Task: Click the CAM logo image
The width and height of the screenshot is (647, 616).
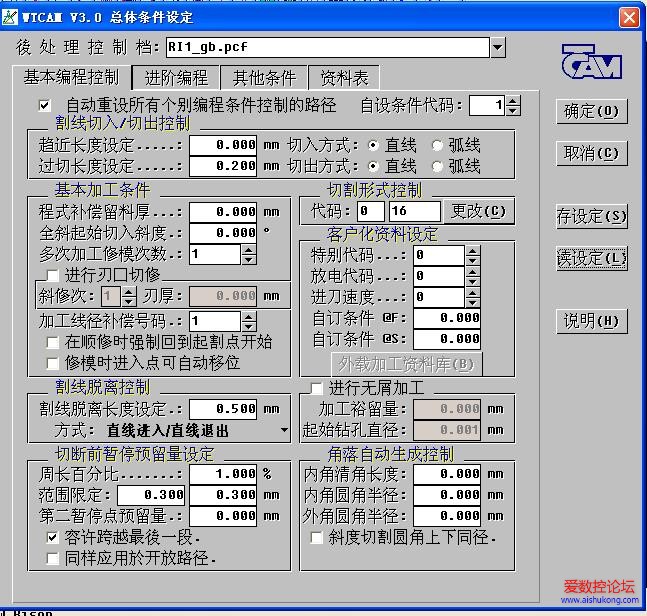Action: [592, 61]
